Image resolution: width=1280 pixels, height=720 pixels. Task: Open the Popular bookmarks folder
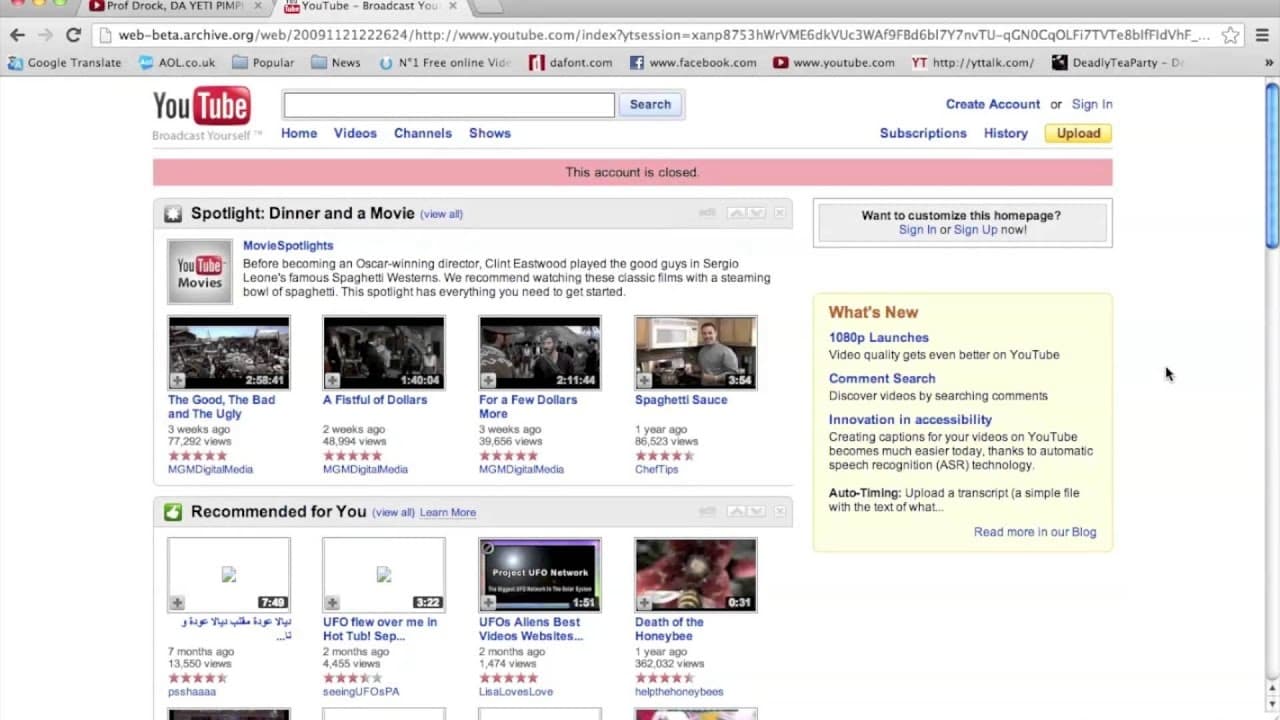[x=263, y=63]
